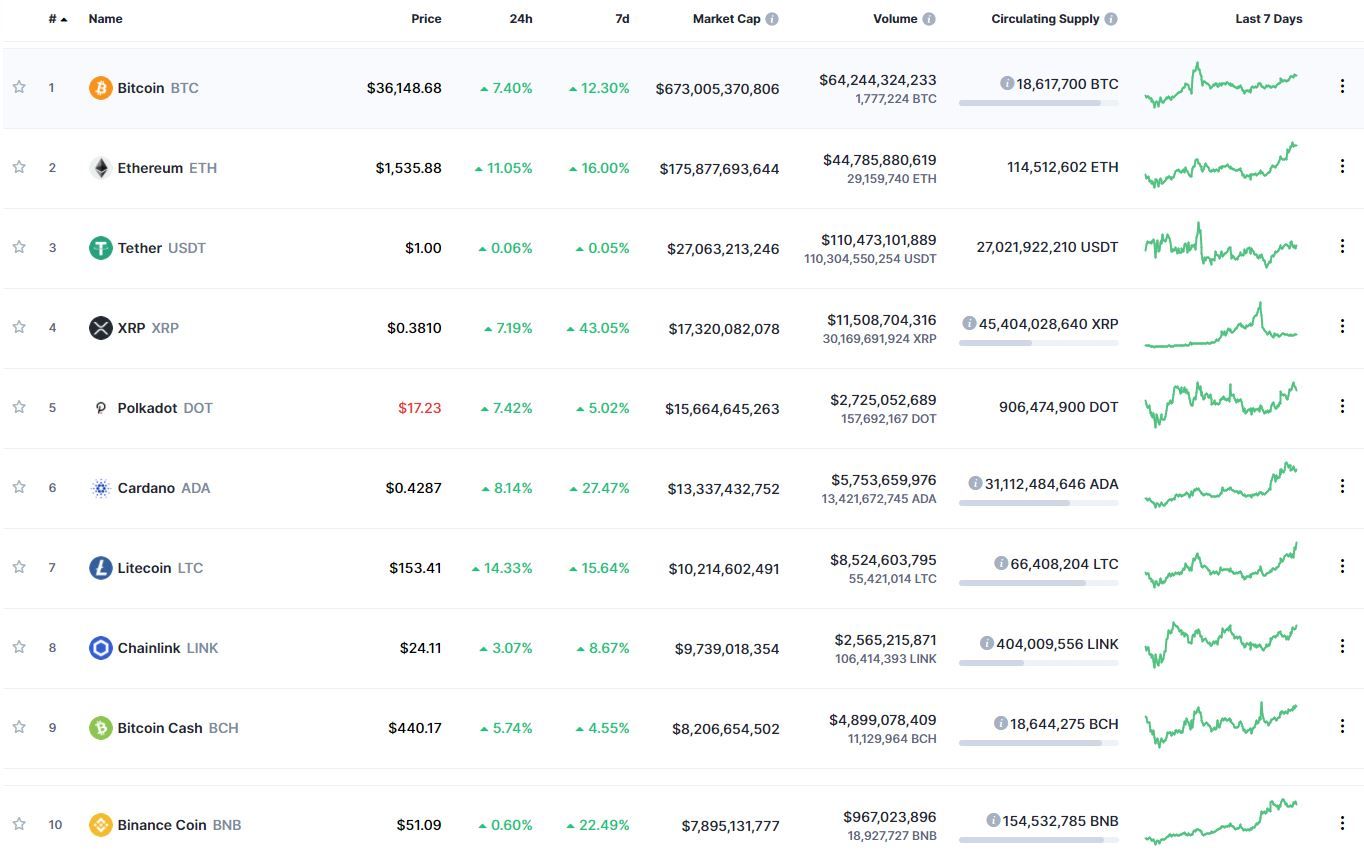This screenshot has height=863, width=1364.
Task: Sort by the Market Cap header label
Action: tap(727, 19)
